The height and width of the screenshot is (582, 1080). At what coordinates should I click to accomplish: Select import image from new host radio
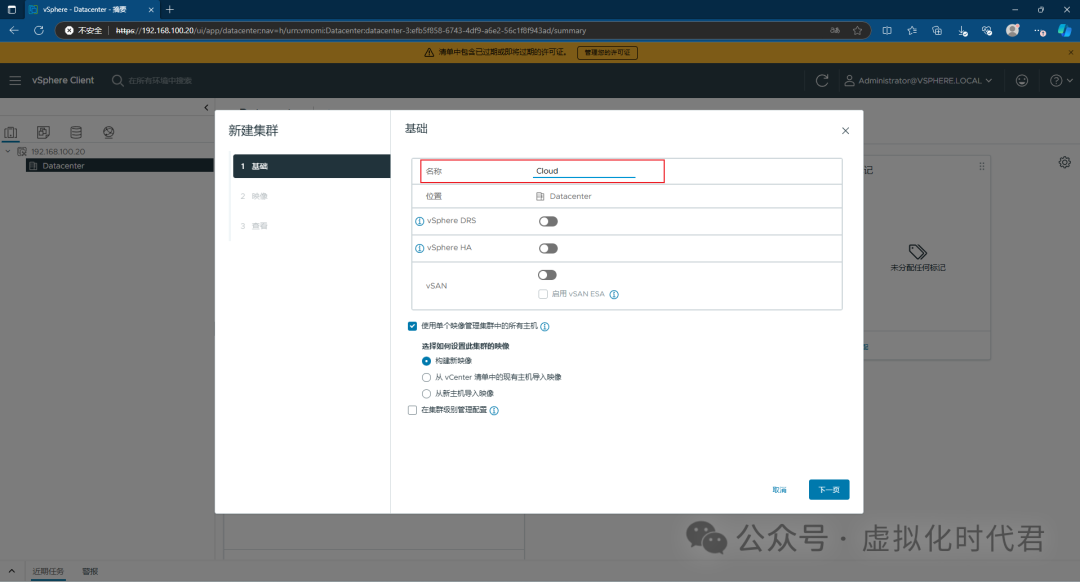point(426,394)
